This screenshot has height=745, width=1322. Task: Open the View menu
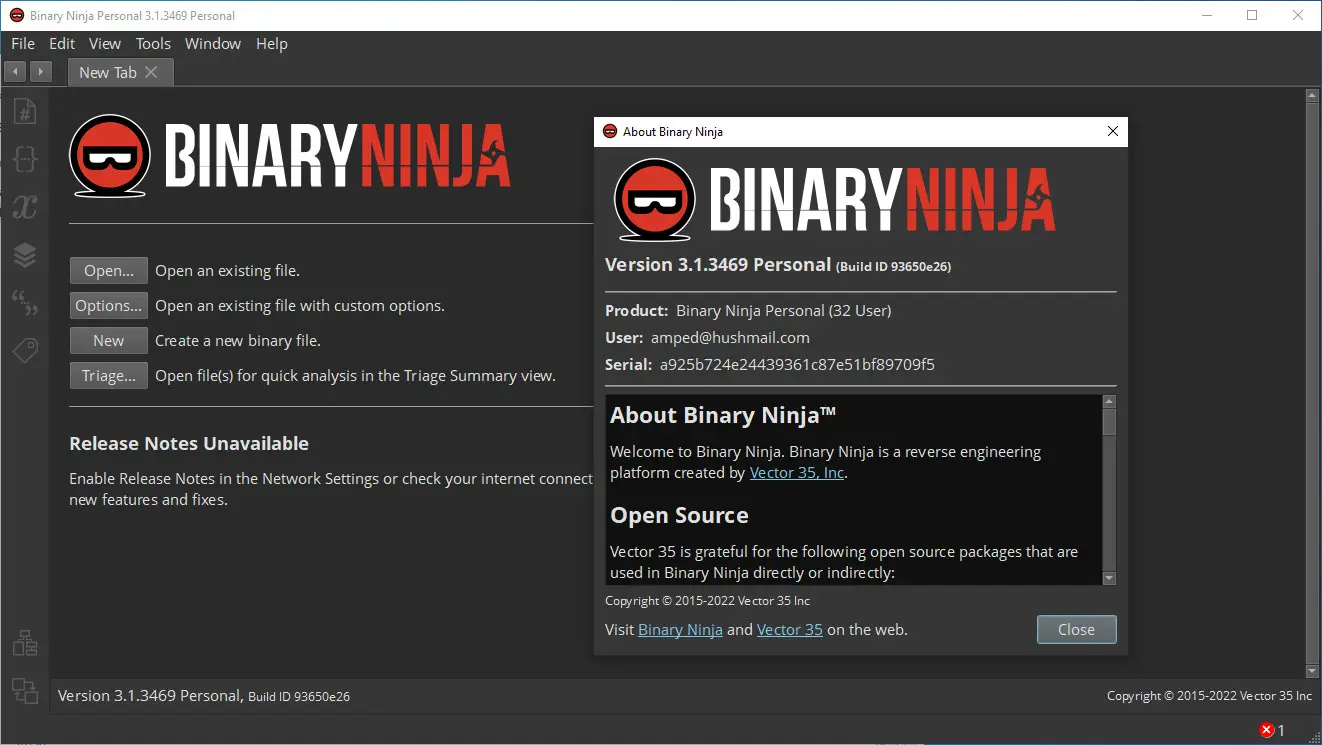pyautogui.click(x=105, y=43)
